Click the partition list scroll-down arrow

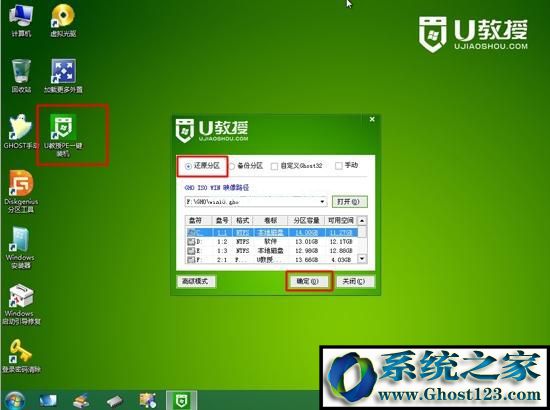(362, 259)
